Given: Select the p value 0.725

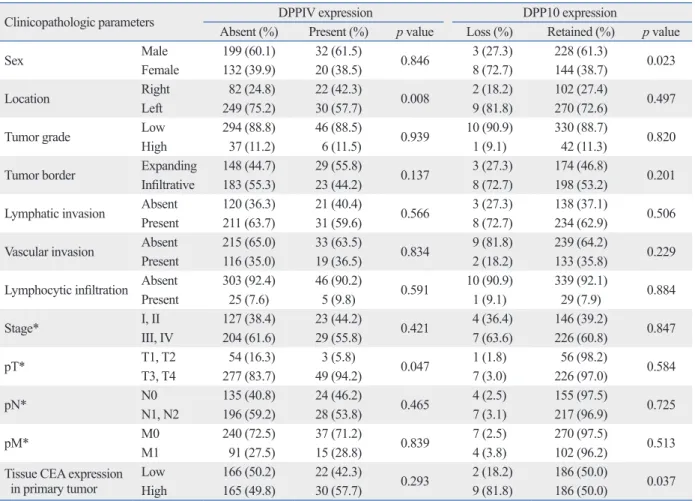Looking at the screenshot, I should click(661, 405).
